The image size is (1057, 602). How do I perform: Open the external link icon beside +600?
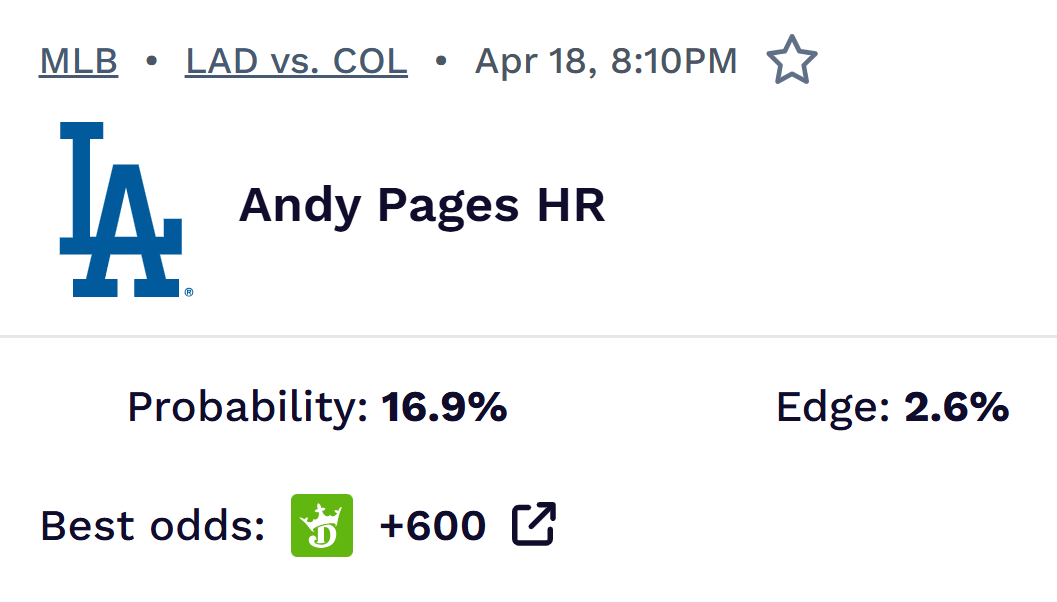click(x=534, y=525)
